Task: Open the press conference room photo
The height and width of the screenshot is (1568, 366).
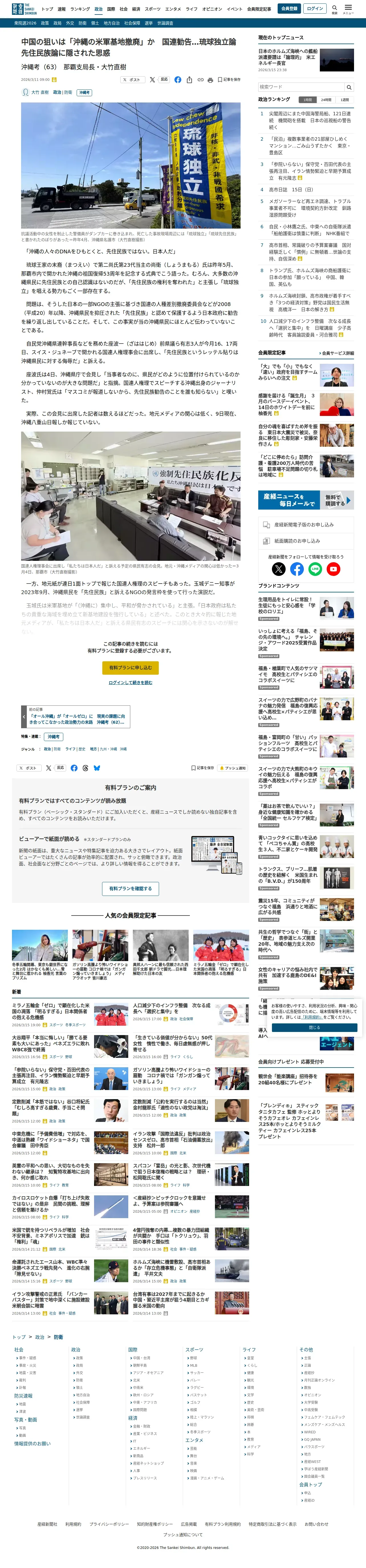Action: click(x=130, y=496)
